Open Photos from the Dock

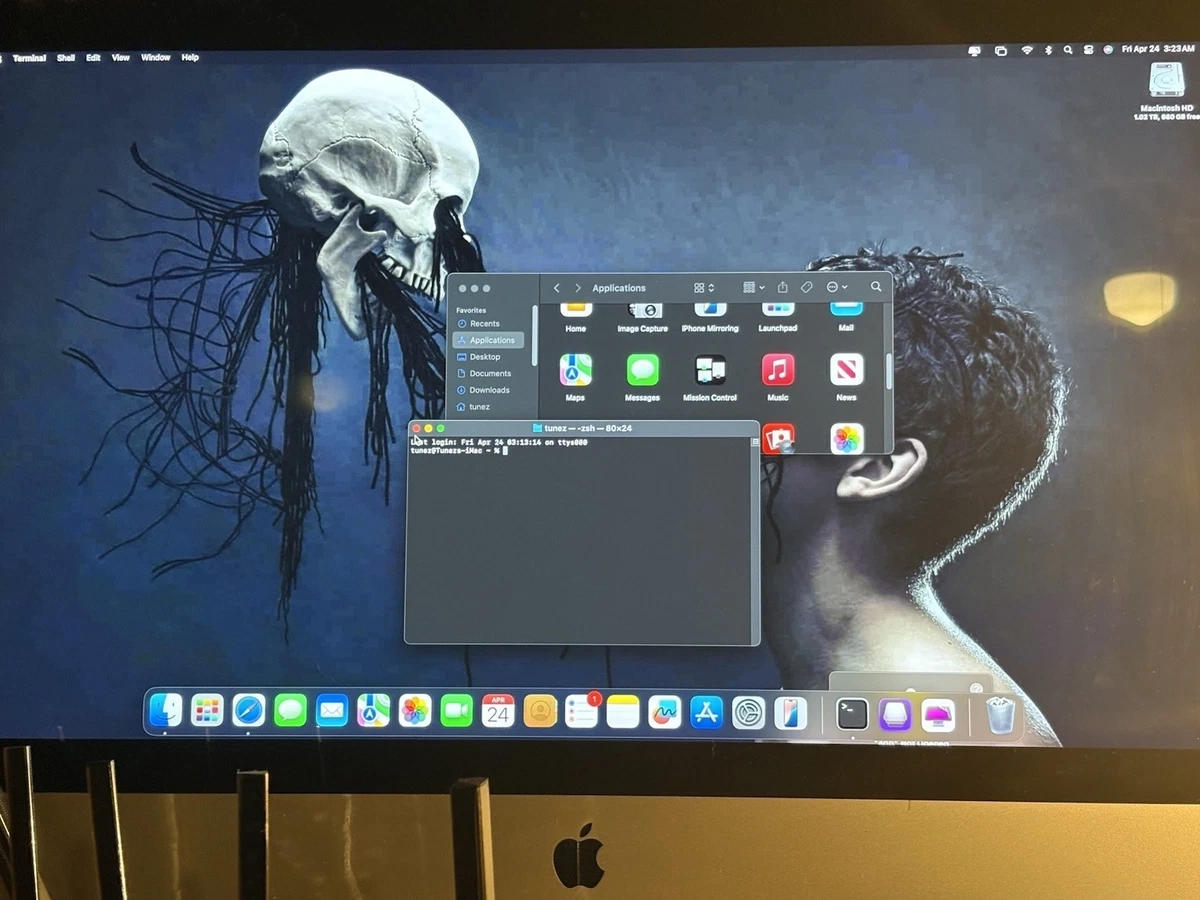[415, 711]
